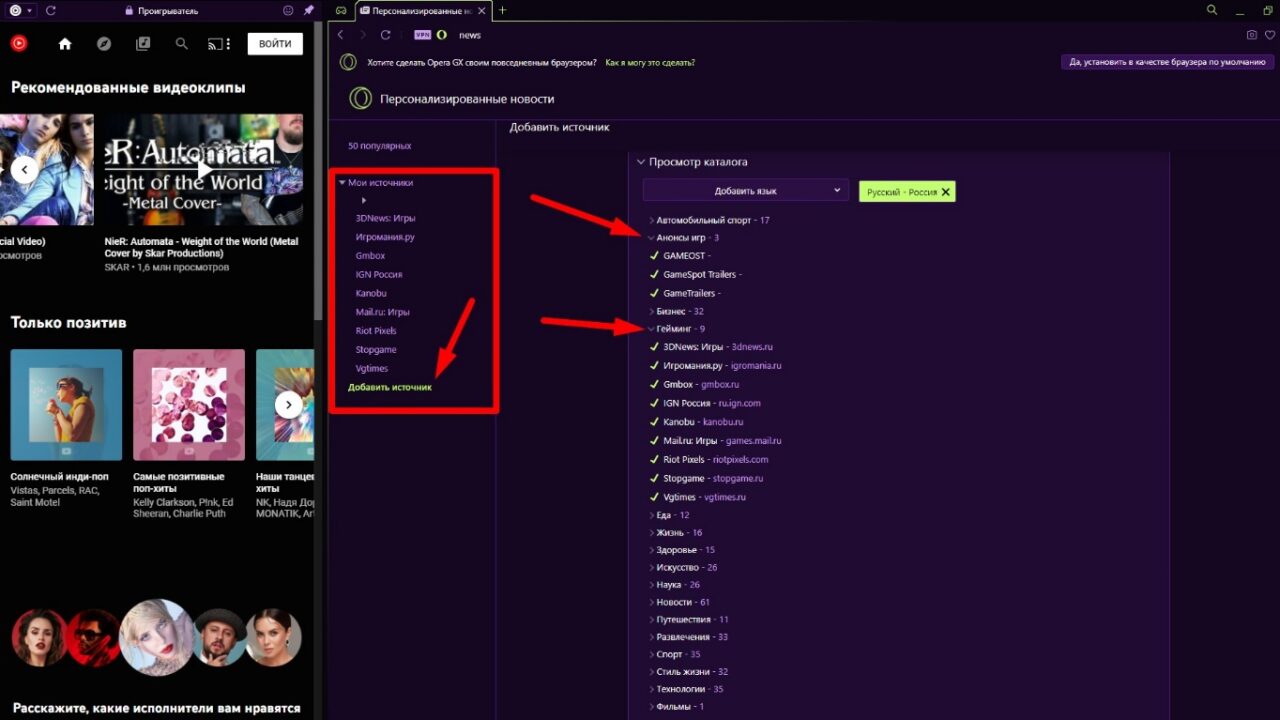Collapse the Анонсы игр category
The height and width of the screenshot is (720, 1280).
coord(651,238)
